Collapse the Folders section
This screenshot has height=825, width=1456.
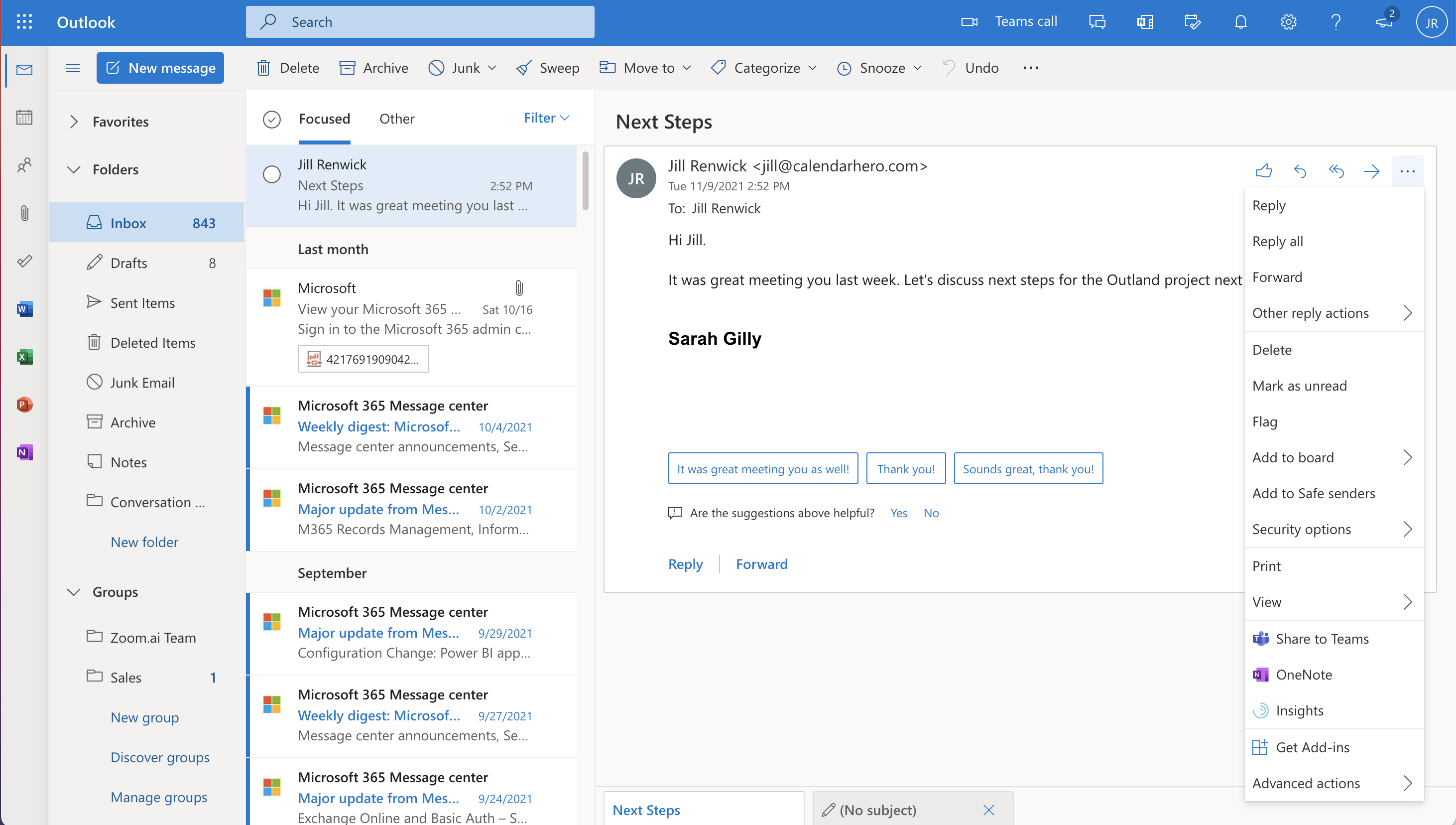point(74,169)
